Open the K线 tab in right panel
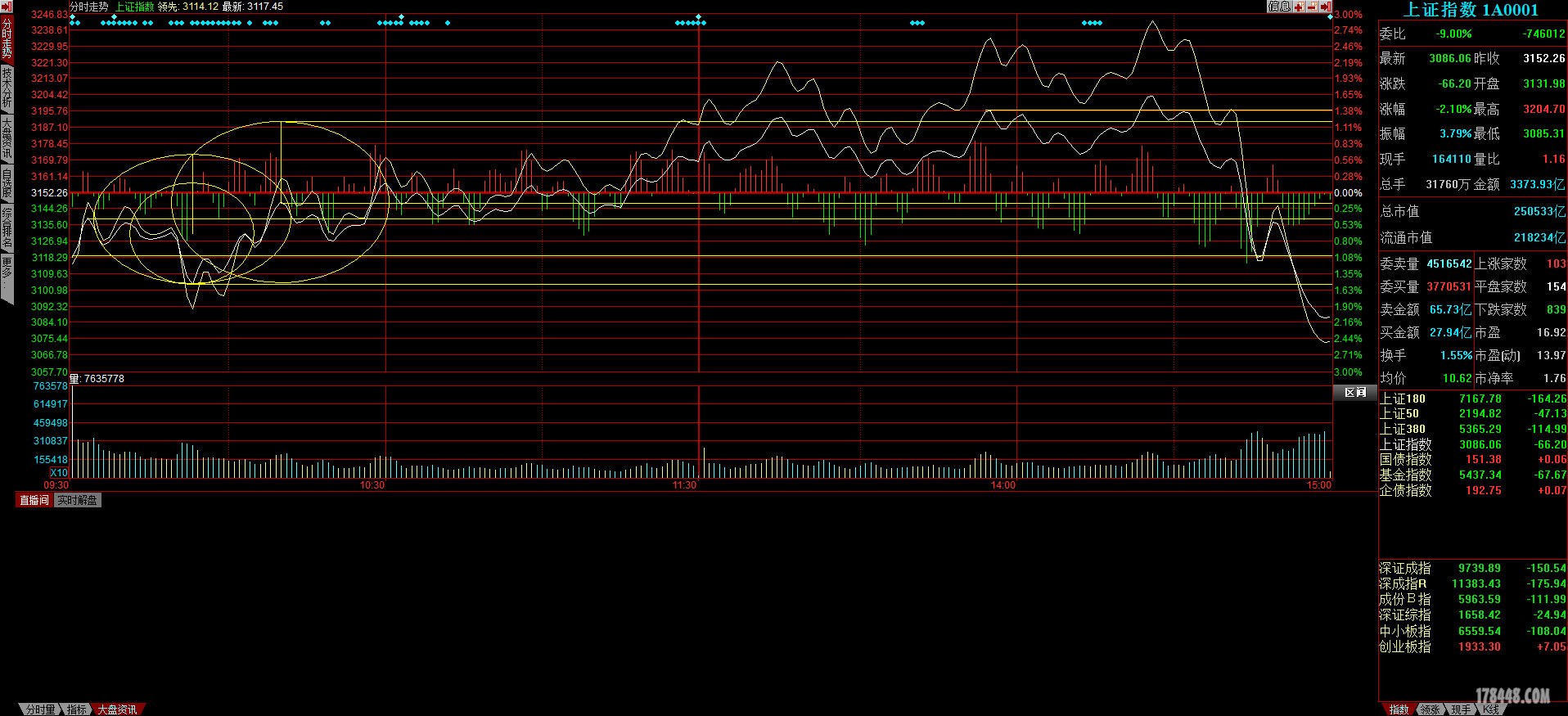This screenshot has height=716, width=1568. (x=1491, y=709)
